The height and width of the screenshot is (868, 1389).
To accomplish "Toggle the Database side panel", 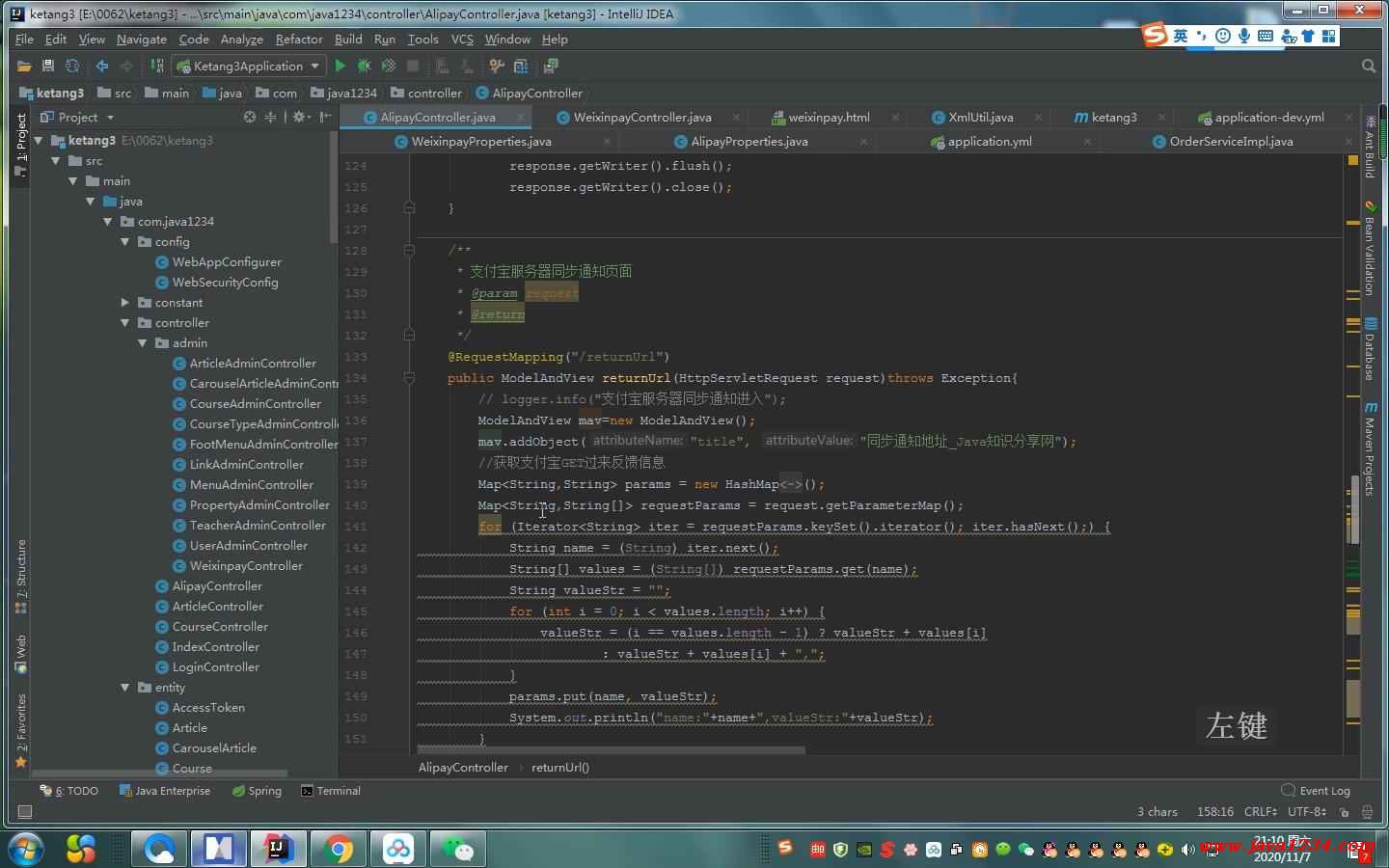I will (1370, 348).
